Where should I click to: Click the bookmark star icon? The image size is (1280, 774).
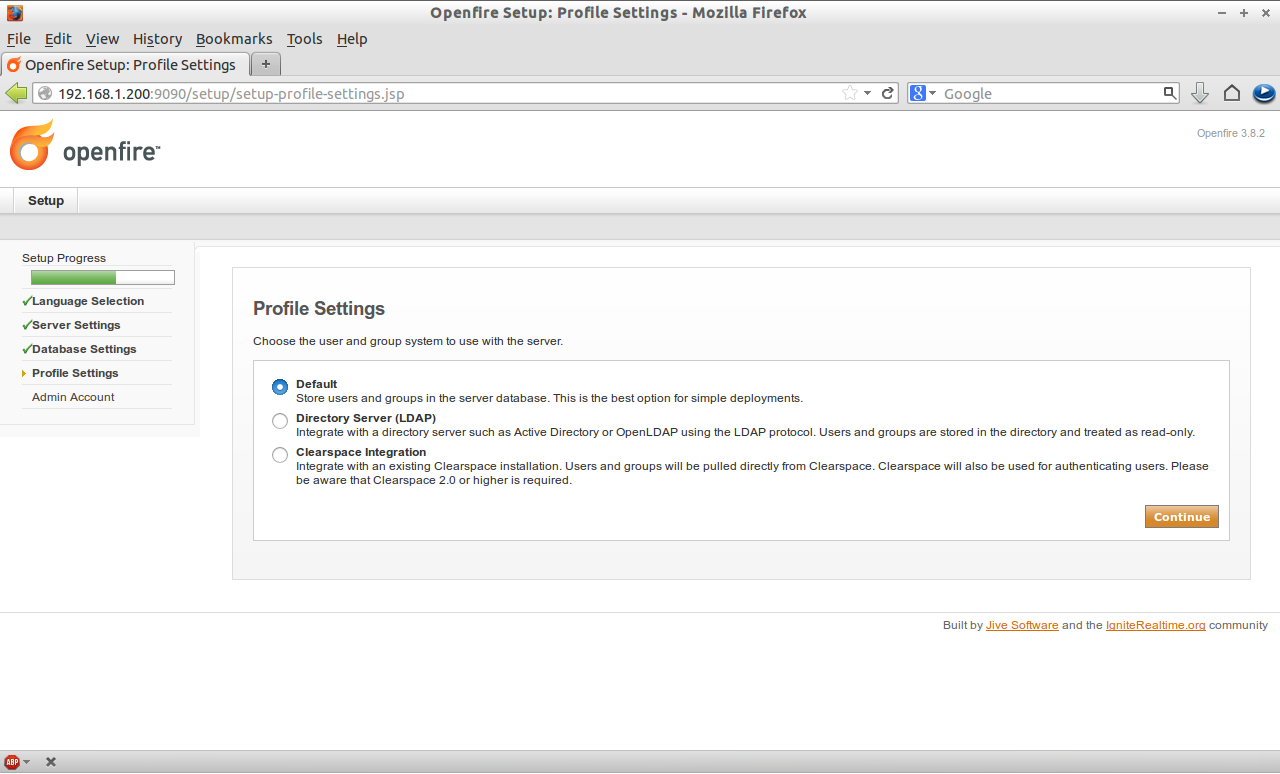[850, 93]
